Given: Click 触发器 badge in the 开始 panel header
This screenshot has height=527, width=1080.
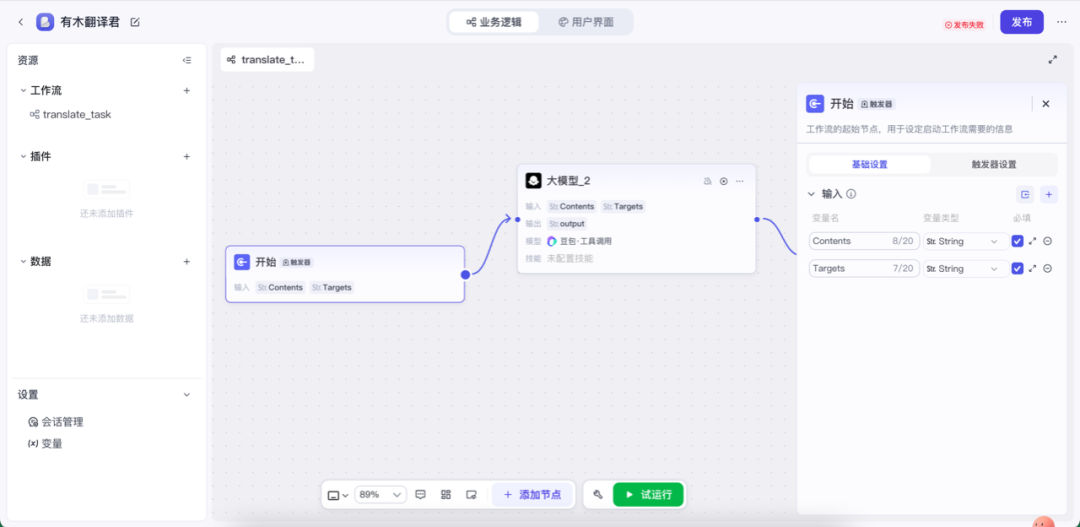Looking at the screenshot, I should click(877, 105).
